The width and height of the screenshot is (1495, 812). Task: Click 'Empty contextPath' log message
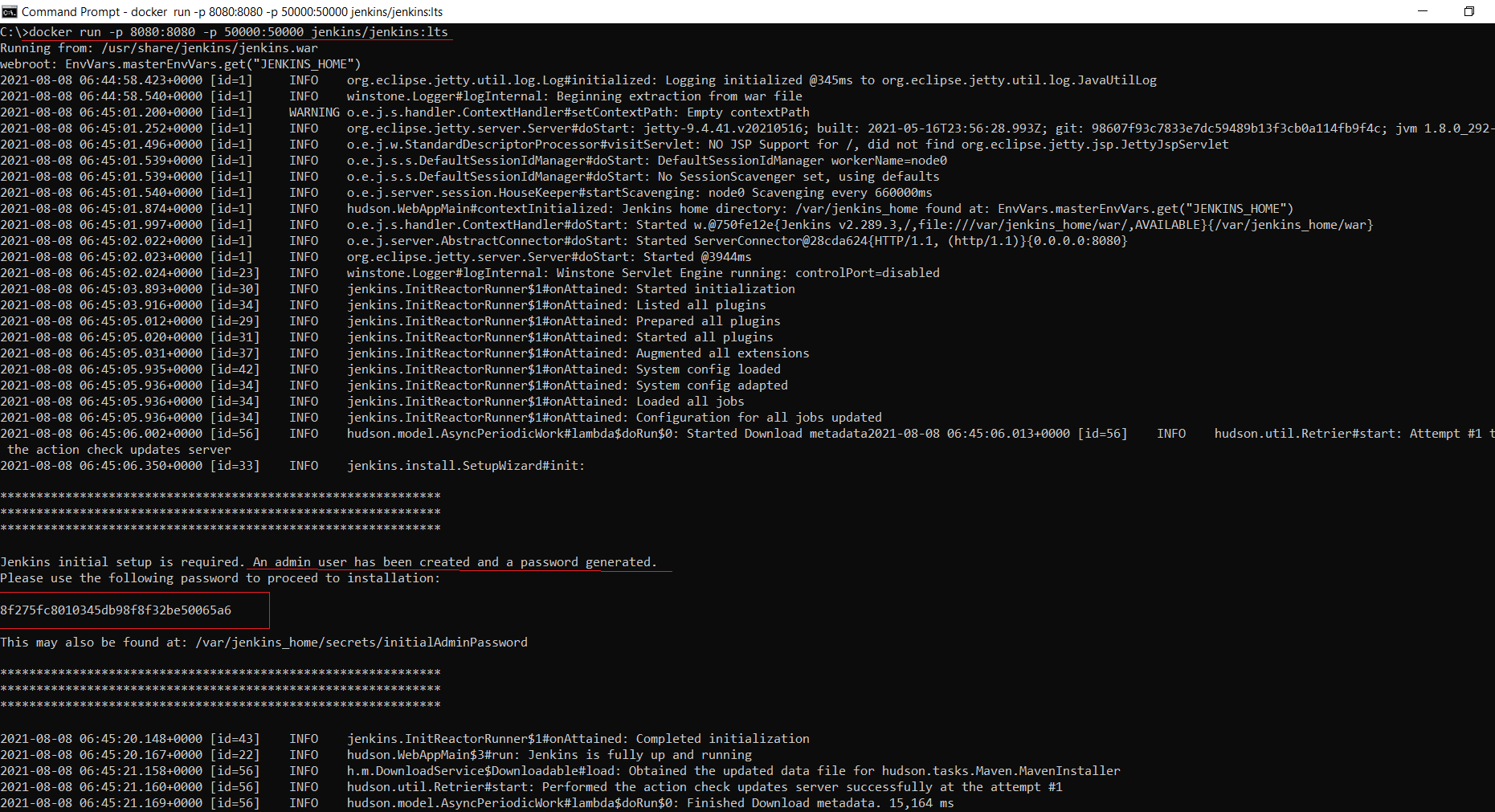click(749, 112)
